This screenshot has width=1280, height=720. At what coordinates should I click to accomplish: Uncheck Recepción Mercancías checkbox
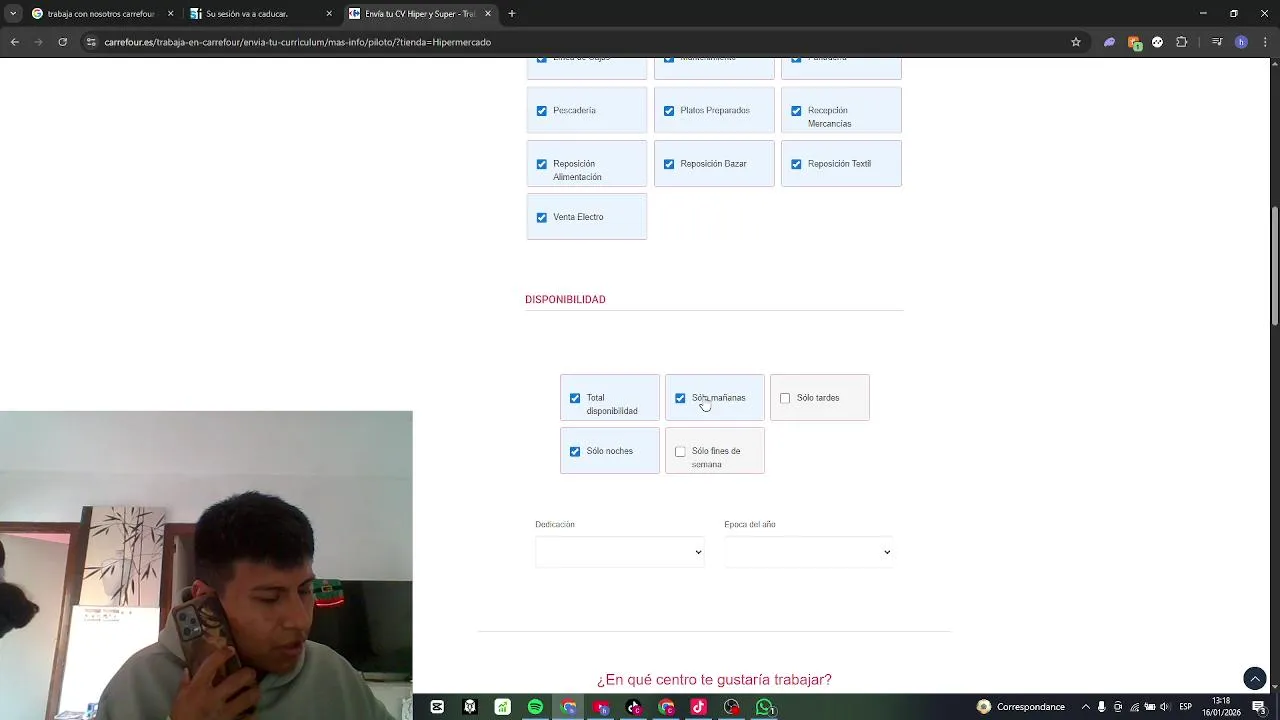pos(796,111)
